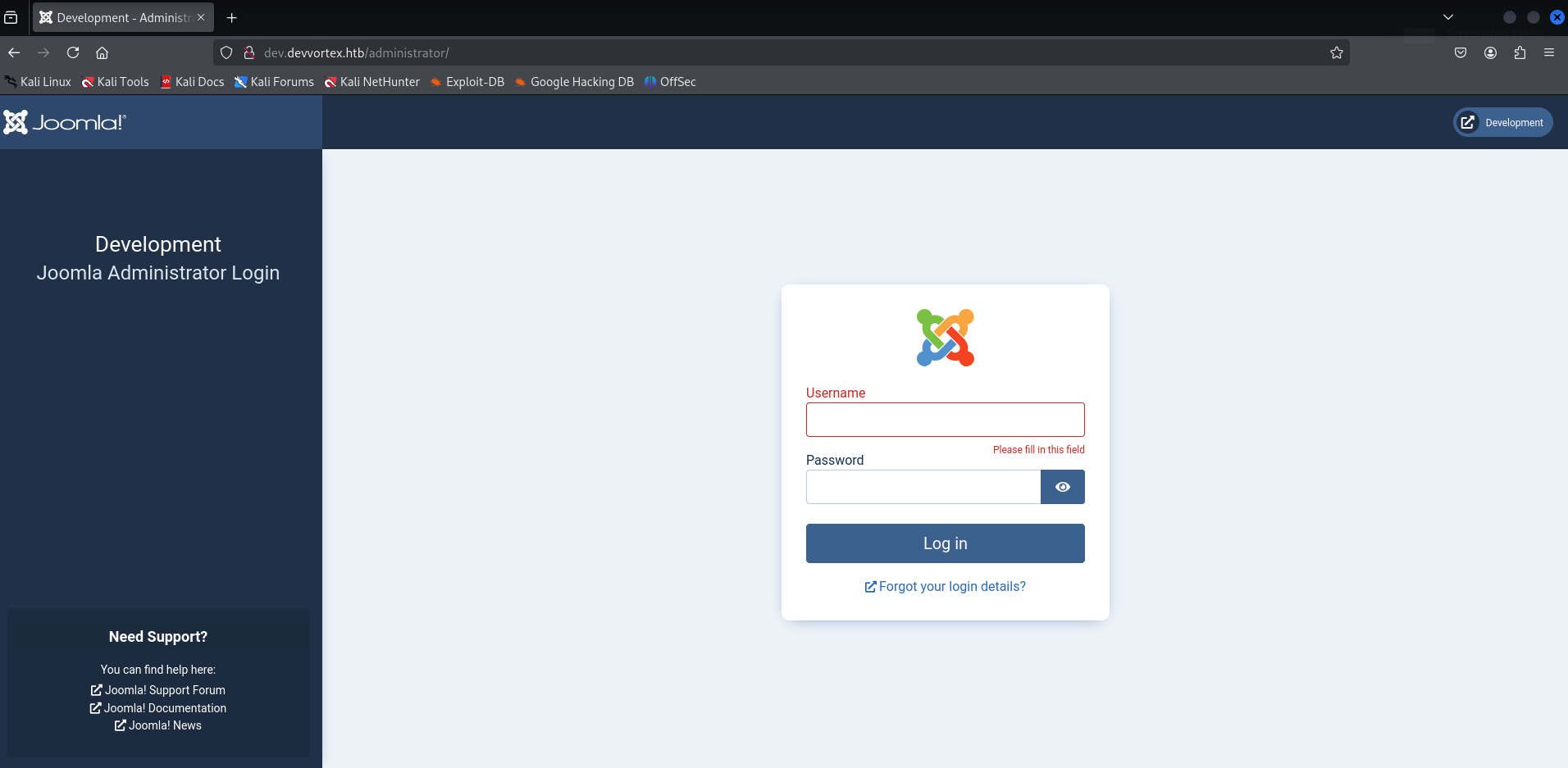
Task: Expand the list all tabs chevron
Action: [x=1448, y=17]
